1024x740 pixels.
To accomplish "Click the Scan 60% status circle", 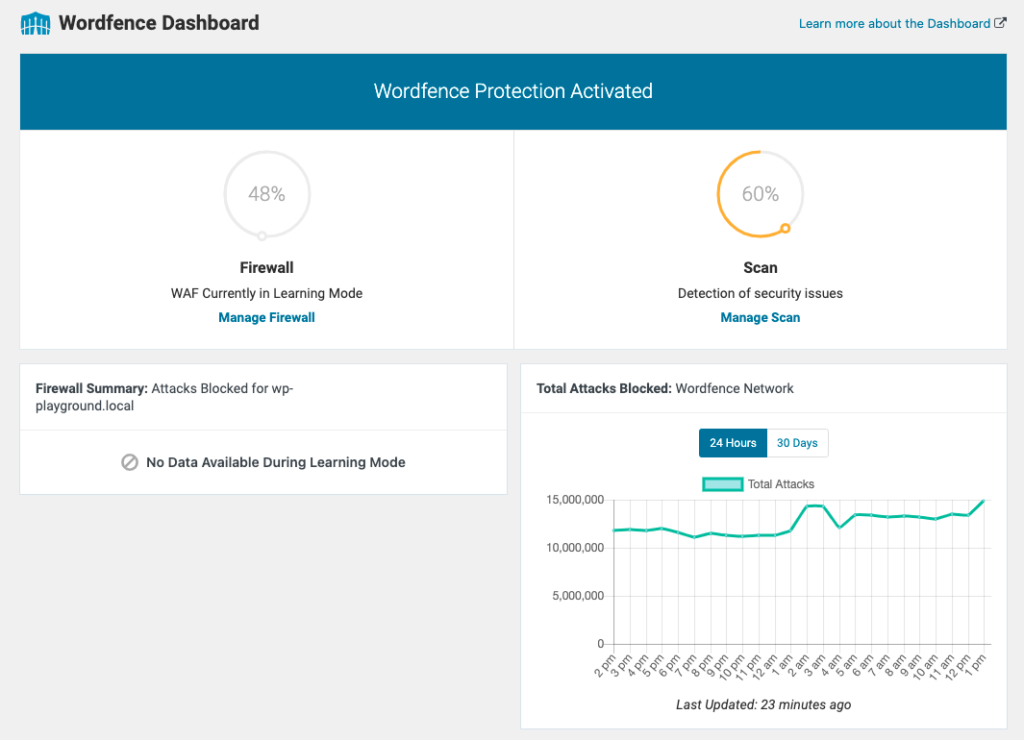I will (x=760, y=194).
